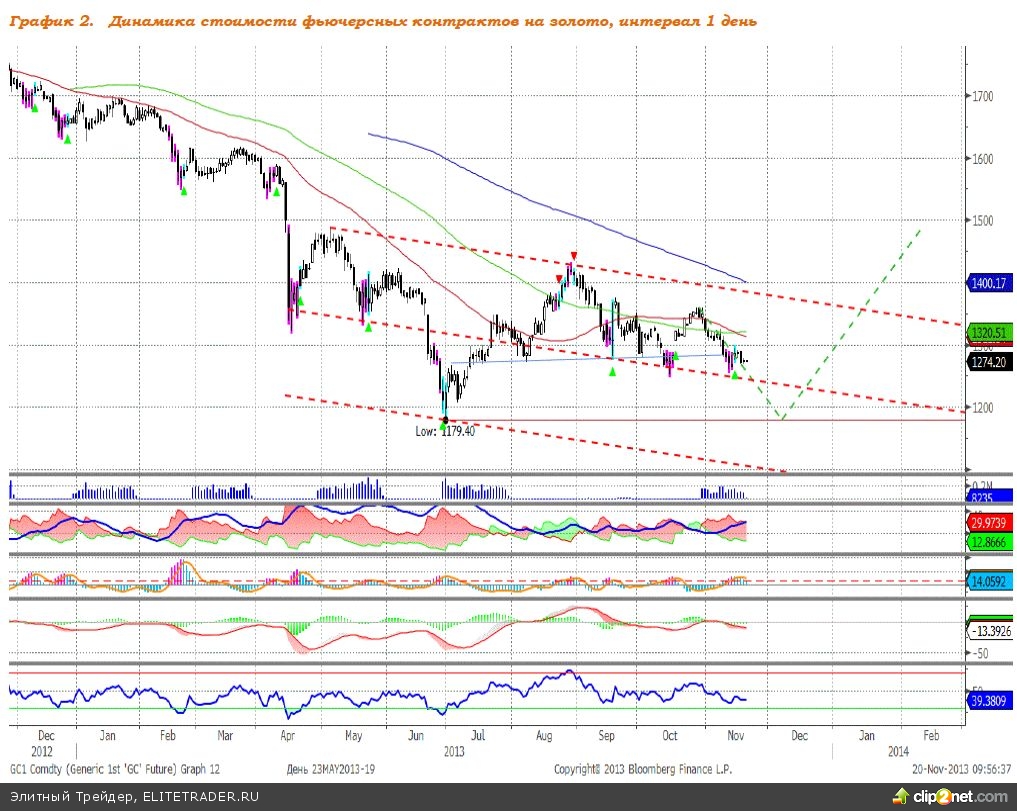Screen dimensions: 1017x811
Task: Click the topmost red down-arrow at the August peak
Action: [x=573, y=256]
